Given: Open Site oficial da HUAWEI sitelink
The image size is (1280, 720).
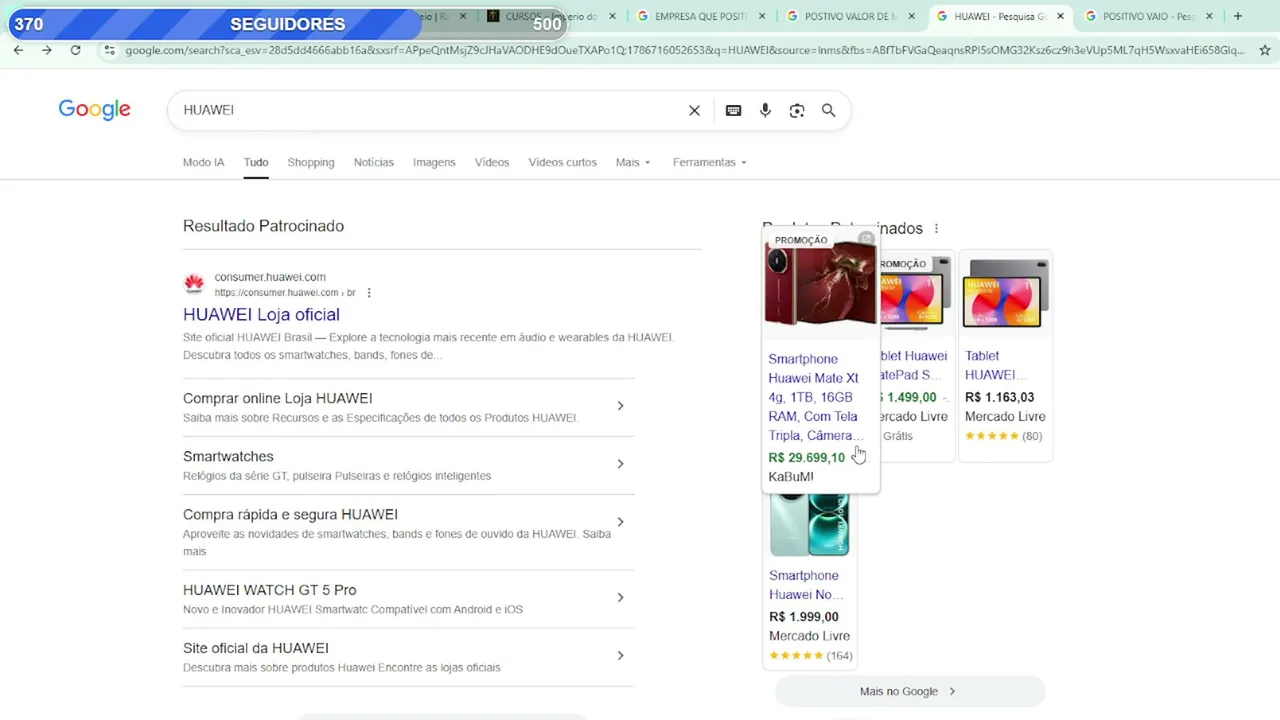Looking at the screenshot, I should (256, 648).
